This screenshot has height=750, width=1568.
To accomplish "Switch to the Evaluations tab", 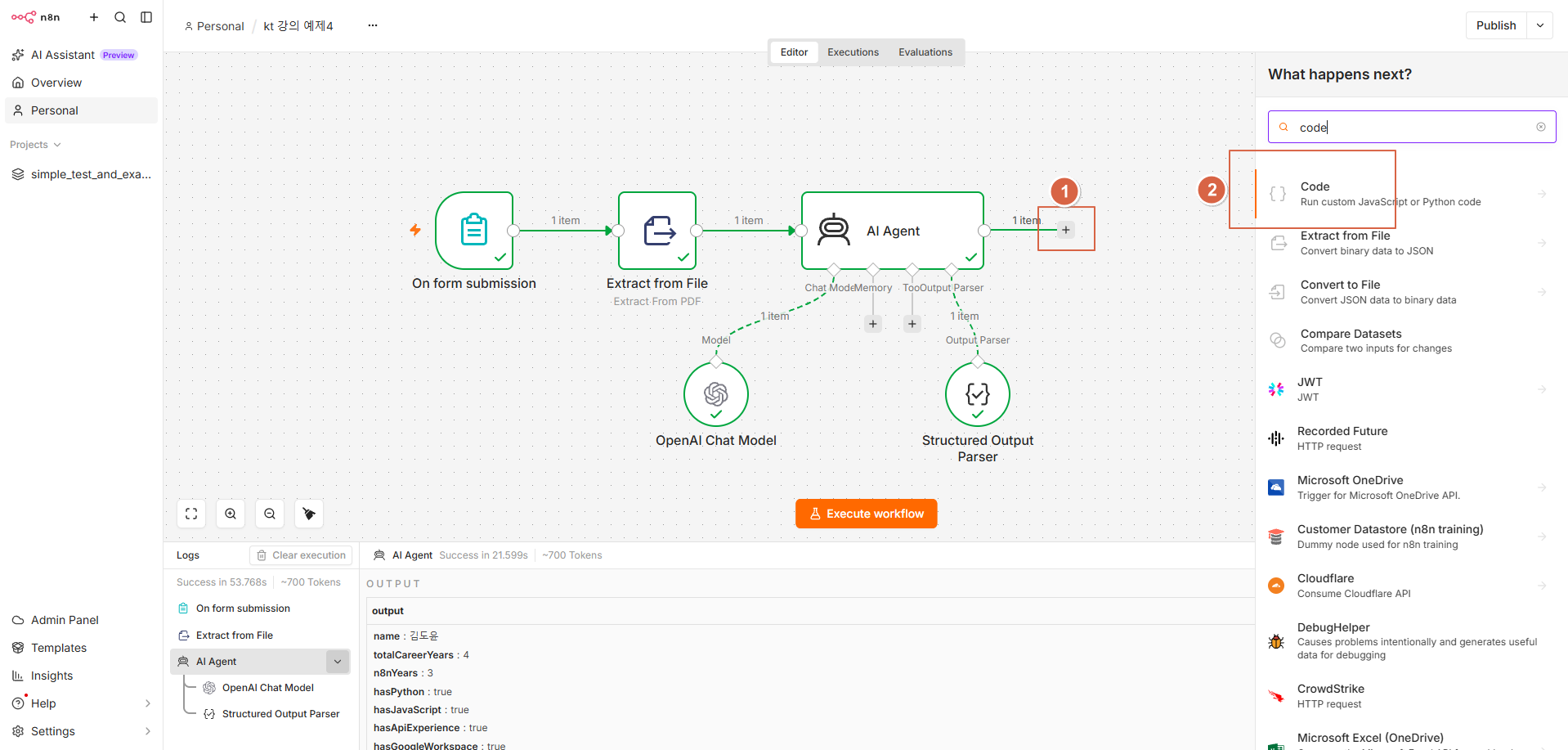I will pyautogui.click(x=925, y=52).
